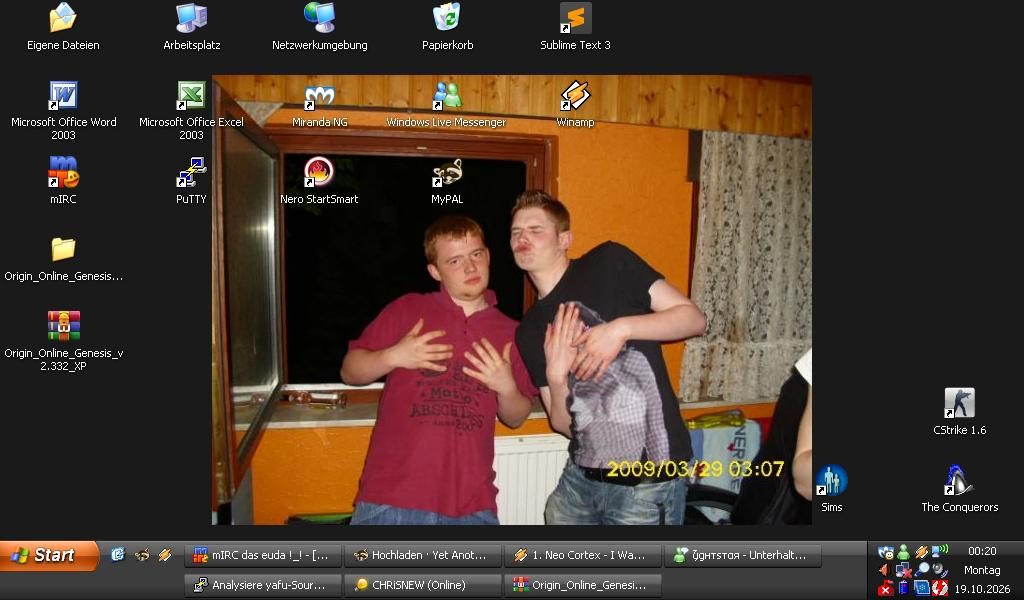Switch to the mIRC das euda taskbar window

pyautogui.click(x=263, y=555)
